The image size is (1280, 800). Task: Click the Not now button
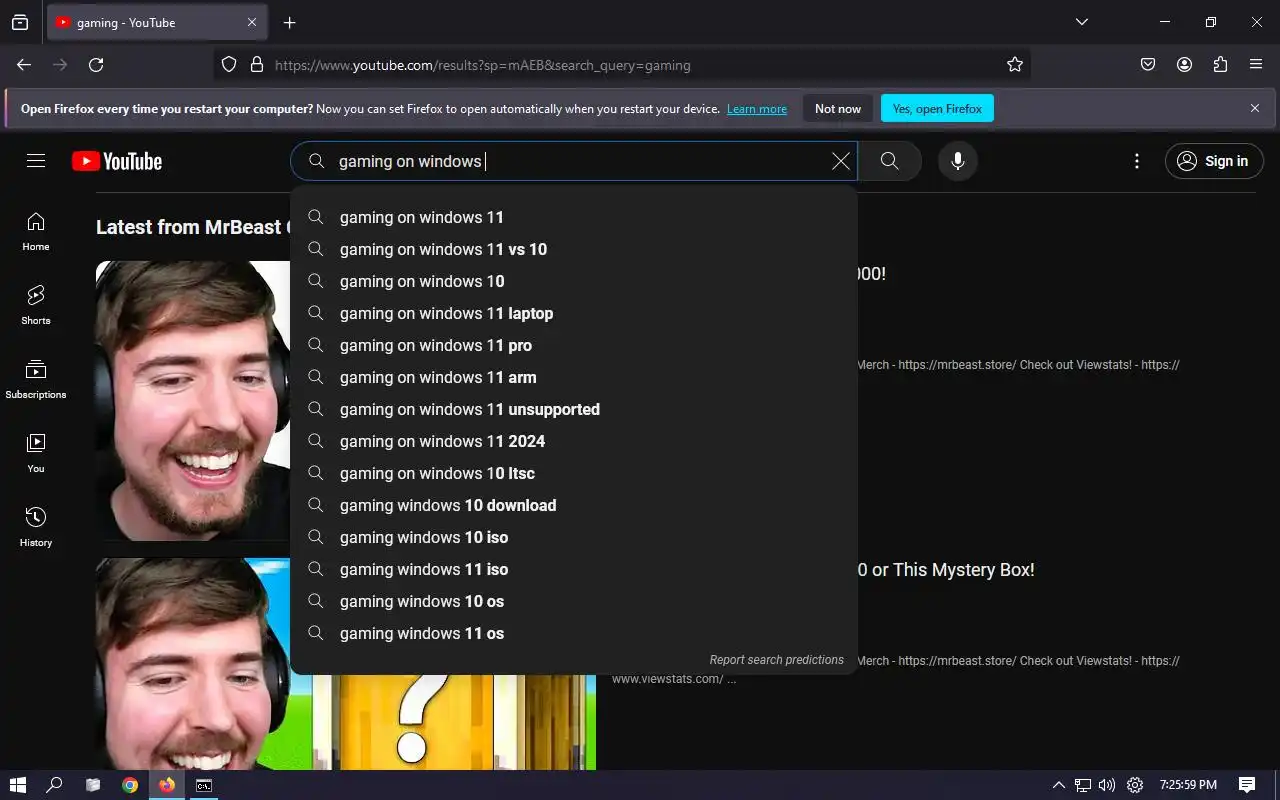838,109
